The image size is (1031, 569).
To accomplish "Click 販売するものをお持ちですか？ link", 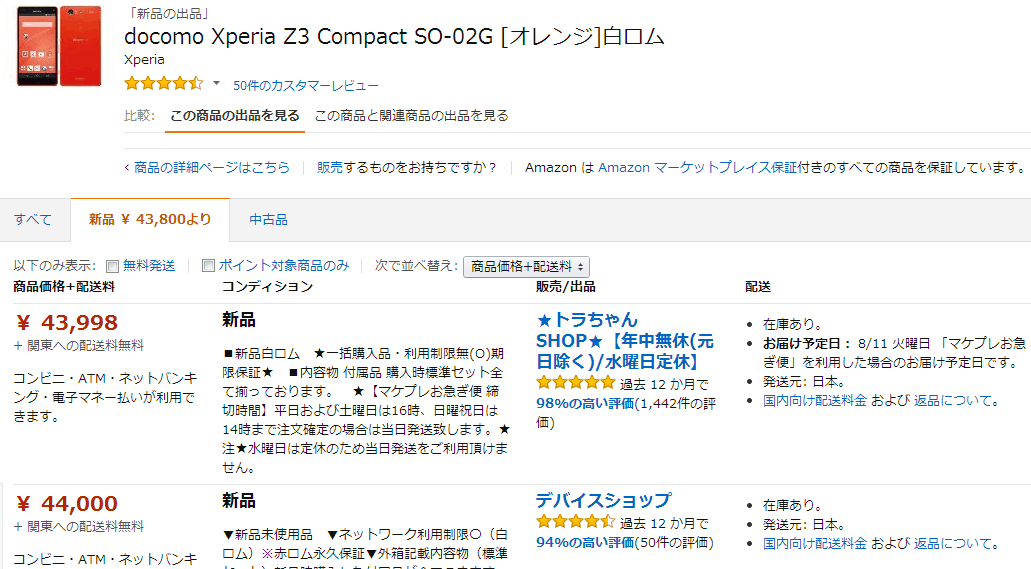I will coord(407,167).
